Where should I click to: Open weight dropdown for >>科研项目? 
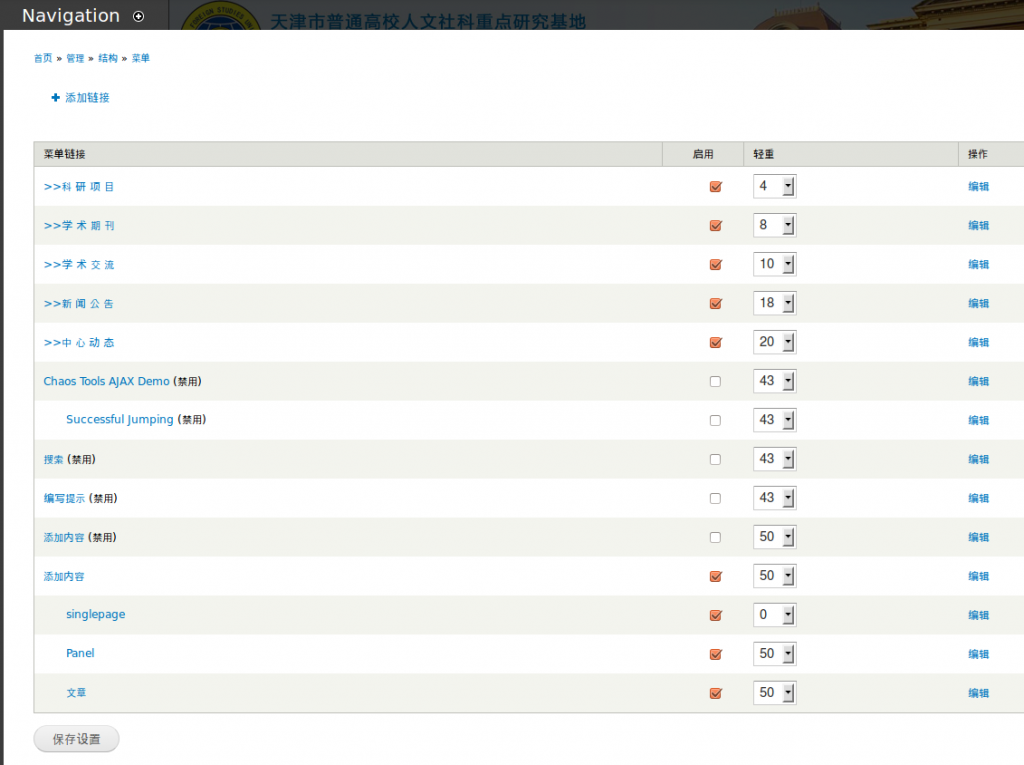775,186
